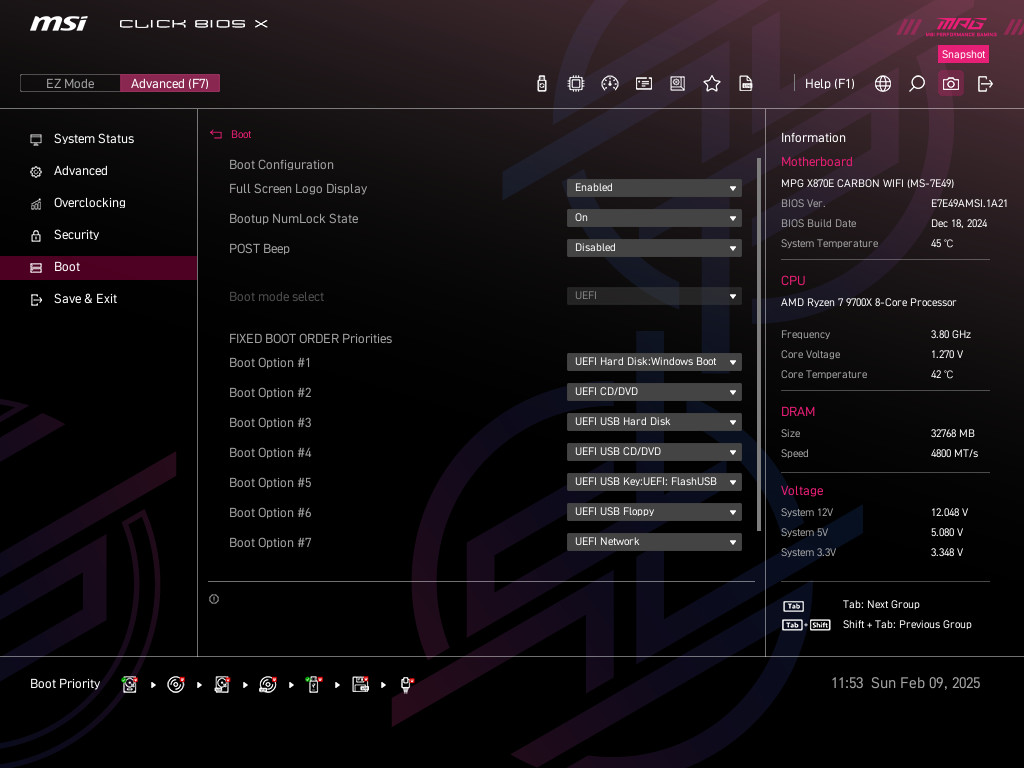The image size is (1024, 768).
Task: Take a snapshot with the camera icon
Action: [x=951, y=84]
